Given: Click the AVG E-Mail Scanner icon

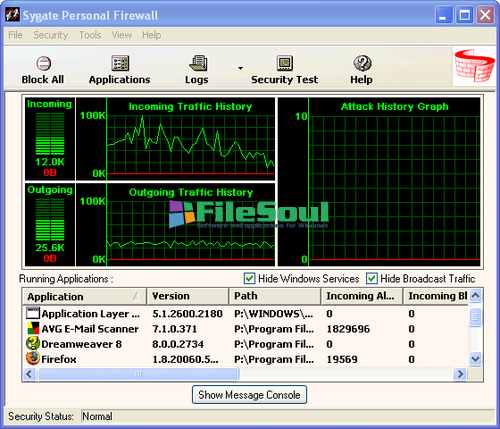Looking at the screenshot, I should (x=33, y=329).
